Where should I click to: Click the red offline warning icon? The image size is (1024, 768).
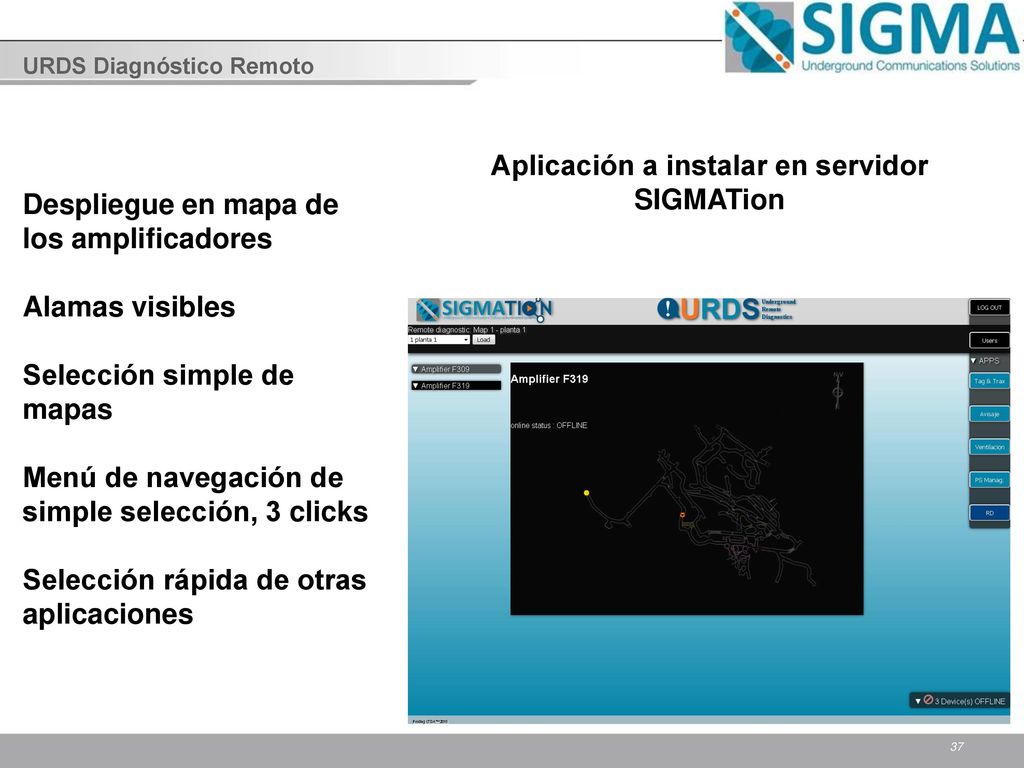928,700
